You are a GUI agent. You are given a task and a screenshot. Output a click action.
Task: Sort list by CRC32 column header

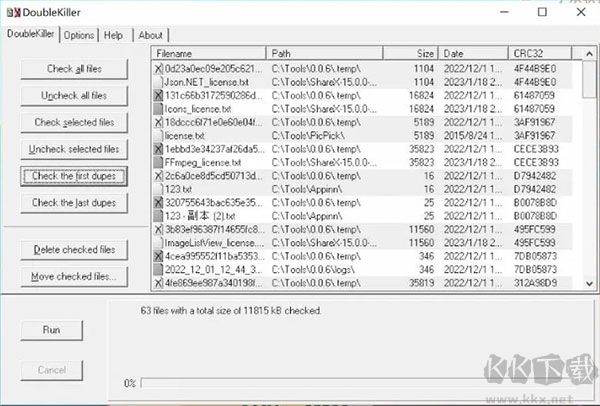point(540,54)
